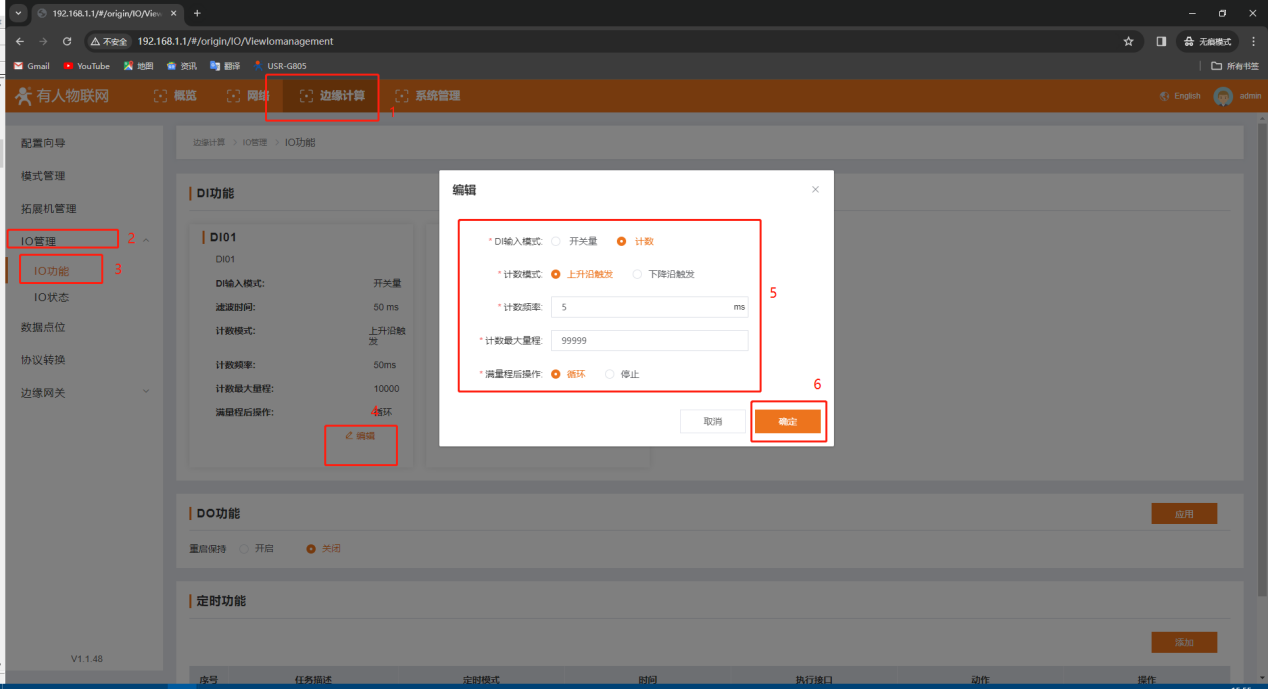Click the admin user avatar
The width and height of the screenshot is (1268, 689).
[x=1222, y=96]
